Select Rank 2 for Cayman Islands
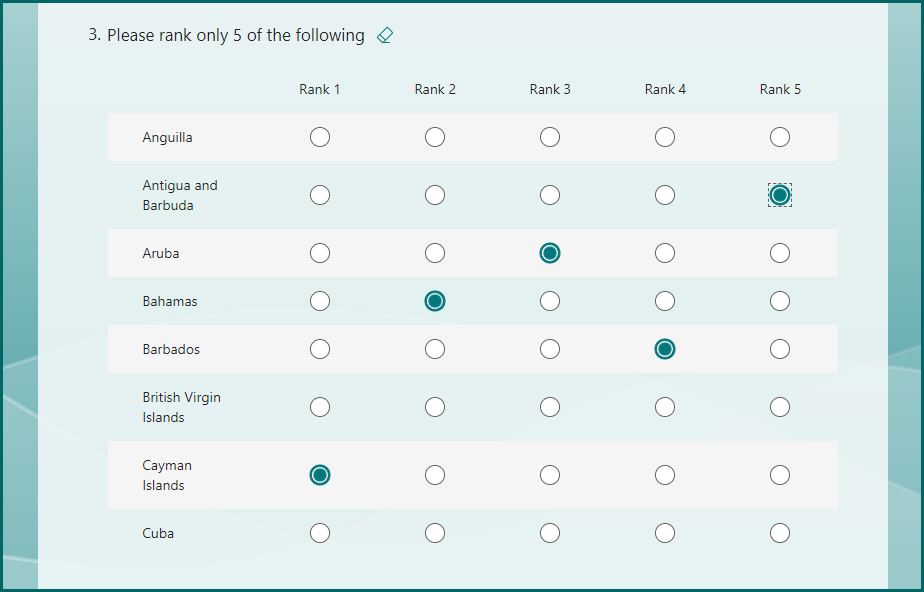 pos(435,475)
